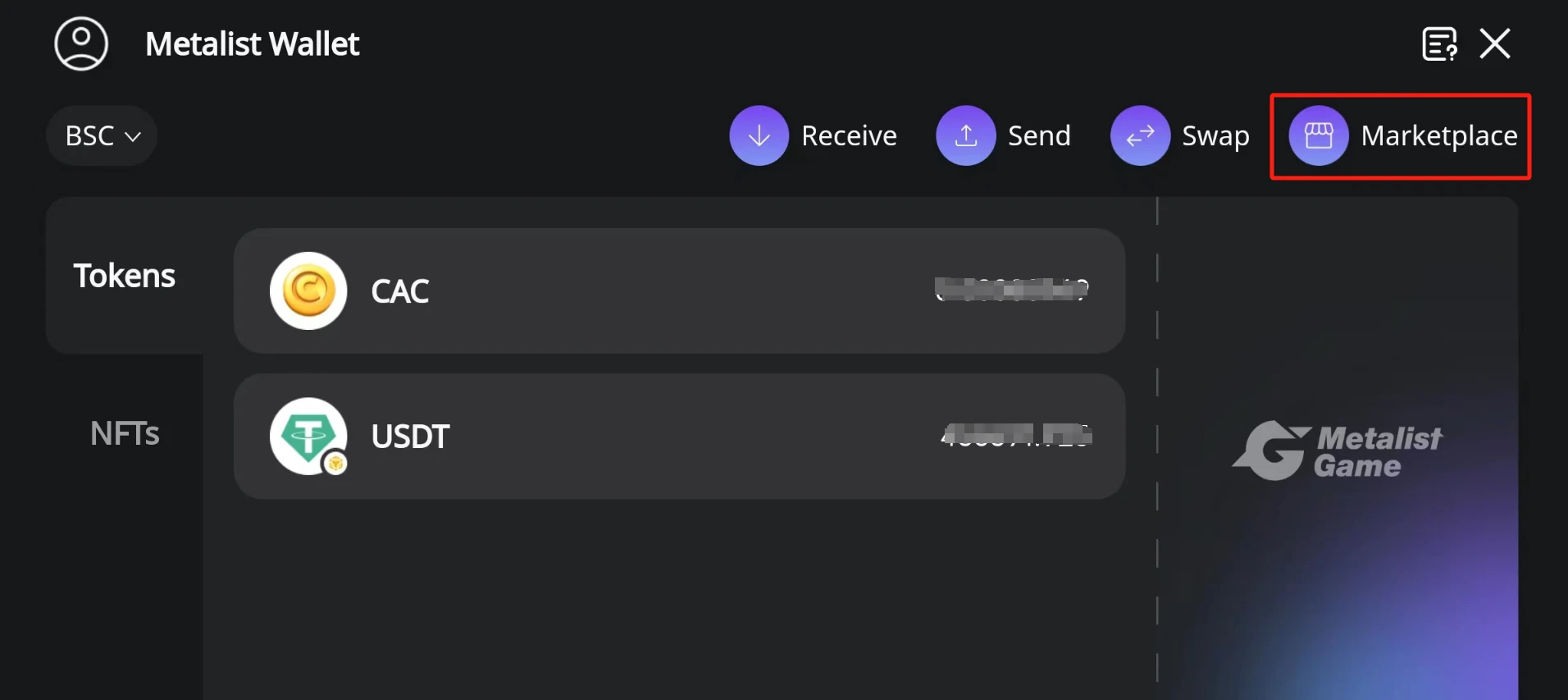Switch to the NFTs tab
The height and width of the screenshot is (700, 1568).
[125, 433]
